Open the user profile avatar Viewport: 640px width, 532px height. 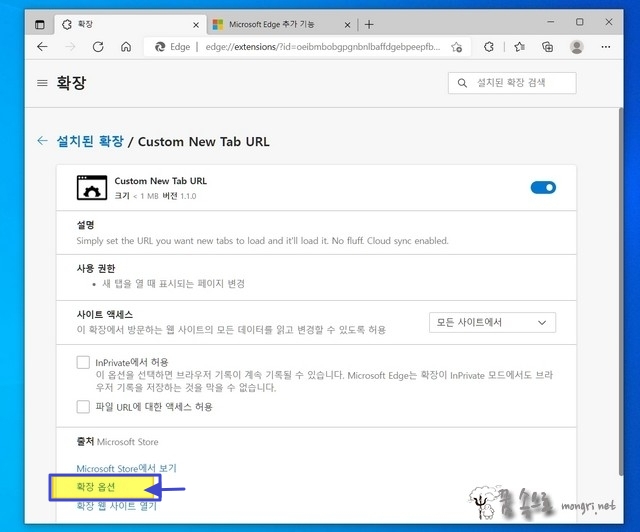point(576,47)
